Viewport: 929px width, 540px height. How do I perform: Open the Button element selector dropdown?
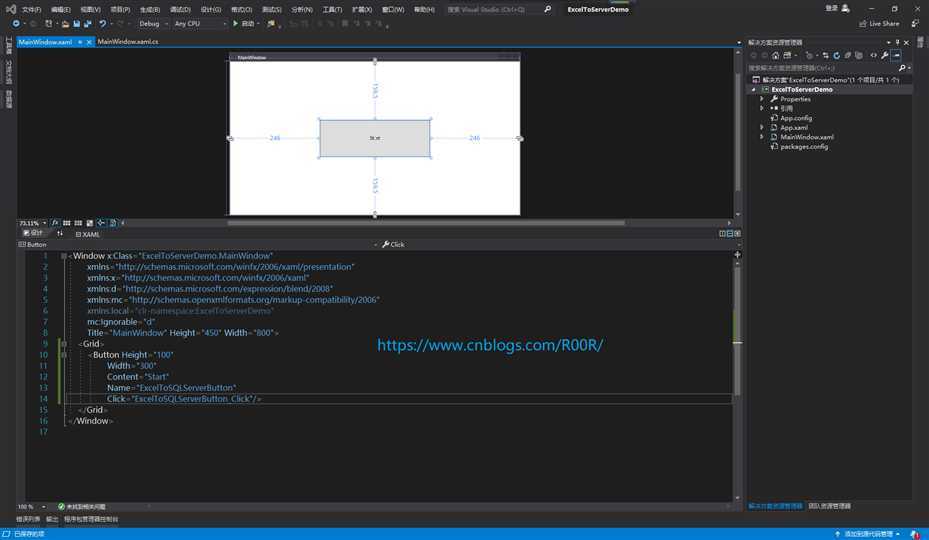coord(197,244)
